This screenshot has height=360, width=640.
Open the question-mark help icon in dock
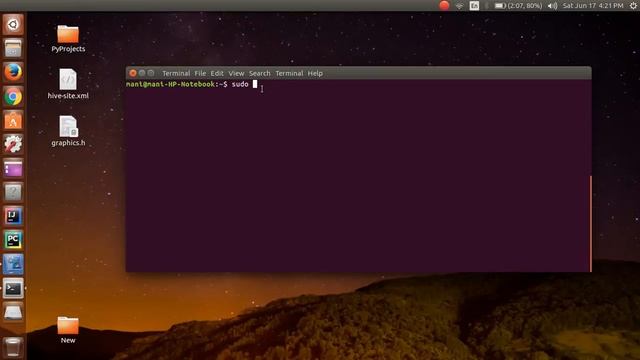coord(13,192)
